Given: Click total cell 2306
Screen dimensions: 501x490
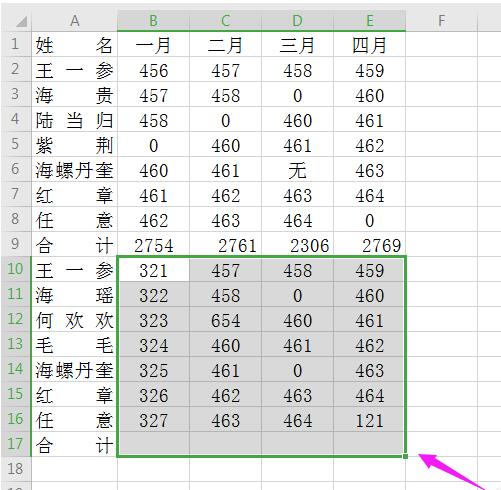Looking at the screenshot, I should coord(297,245).
